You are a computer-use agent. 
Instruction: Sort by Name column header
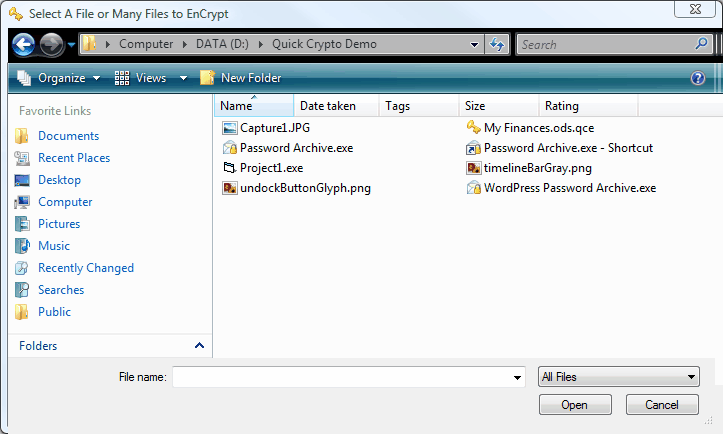(x=254, y=106)
